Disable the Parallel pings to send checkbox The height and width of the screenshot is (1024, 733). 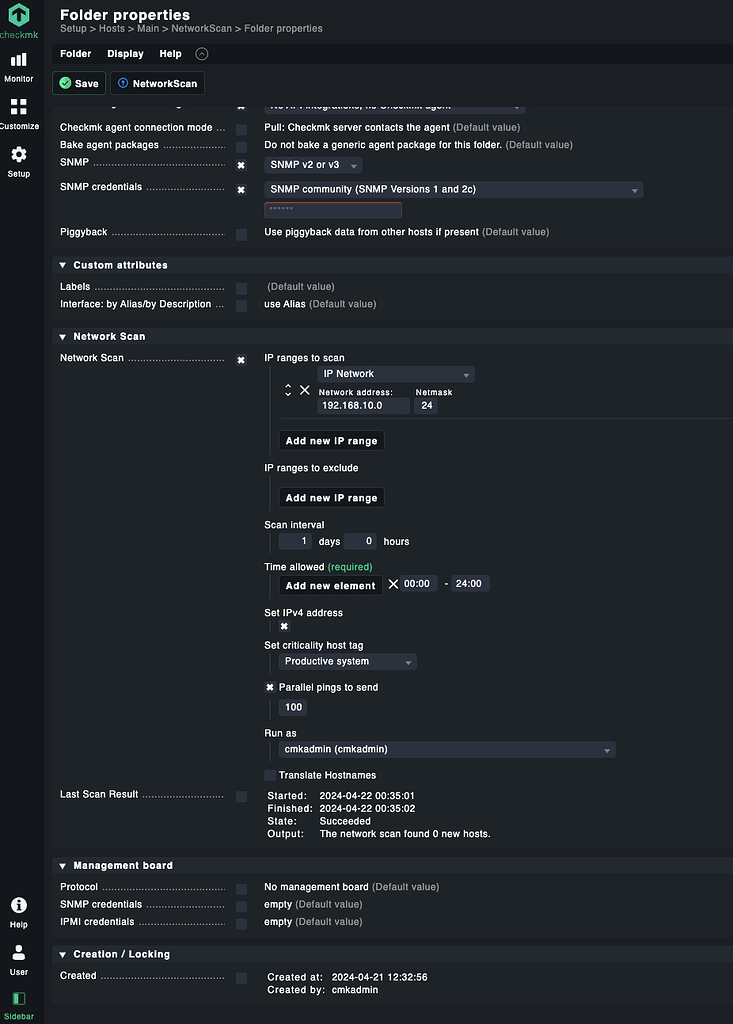(x=269, y=687)
